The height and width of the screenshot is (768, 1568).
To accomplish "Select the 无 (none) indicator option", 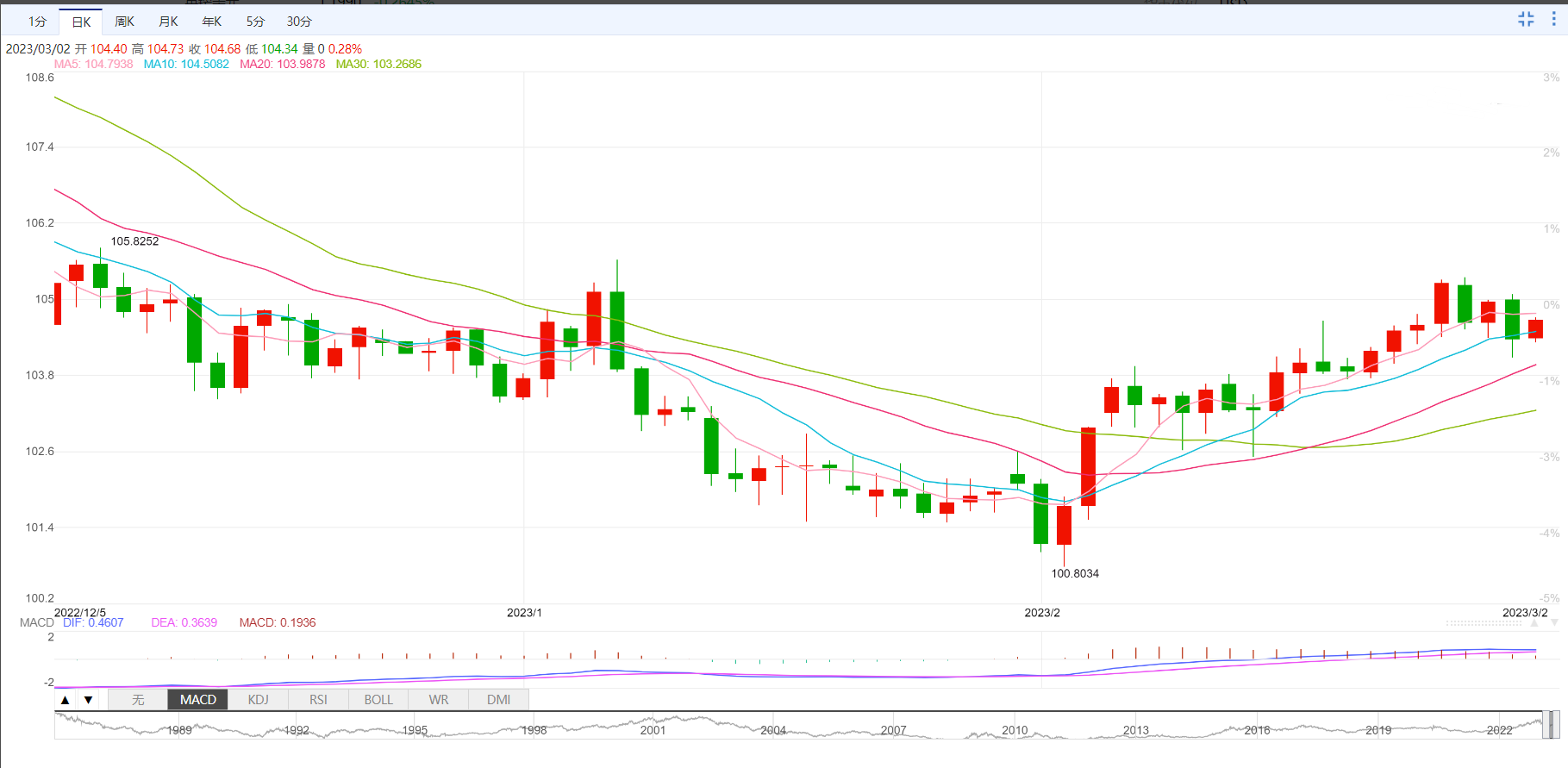I will click(138, 700).
